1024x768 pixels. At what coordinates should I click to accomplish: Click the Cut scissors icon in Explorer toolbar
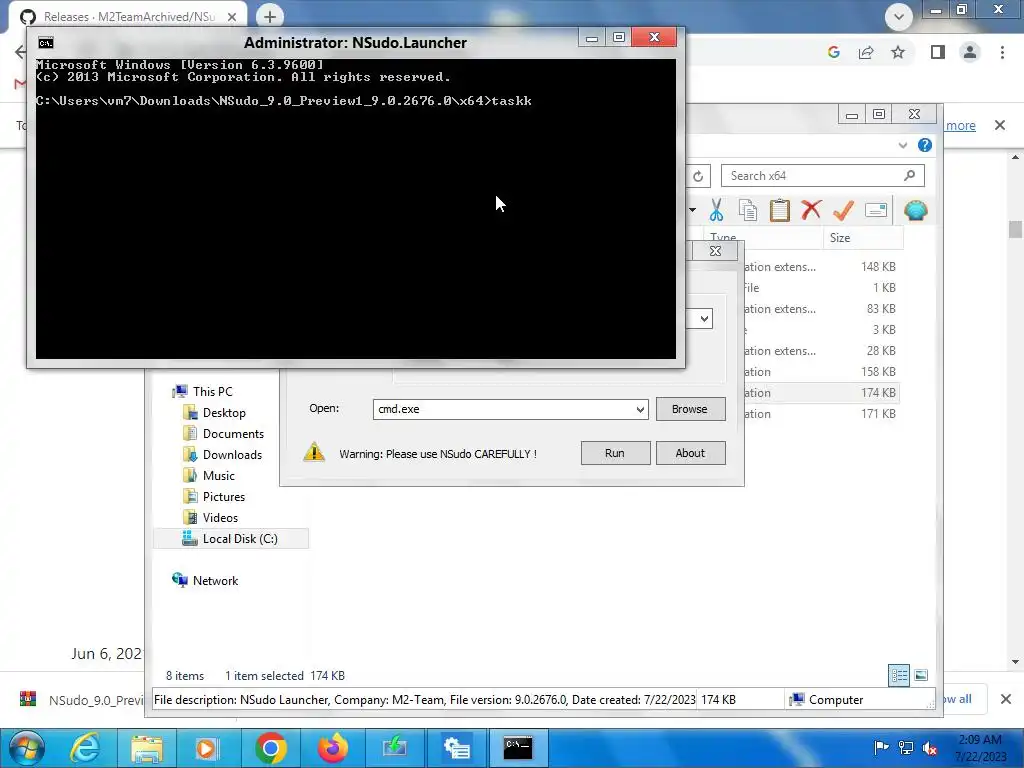click(716, 210)
